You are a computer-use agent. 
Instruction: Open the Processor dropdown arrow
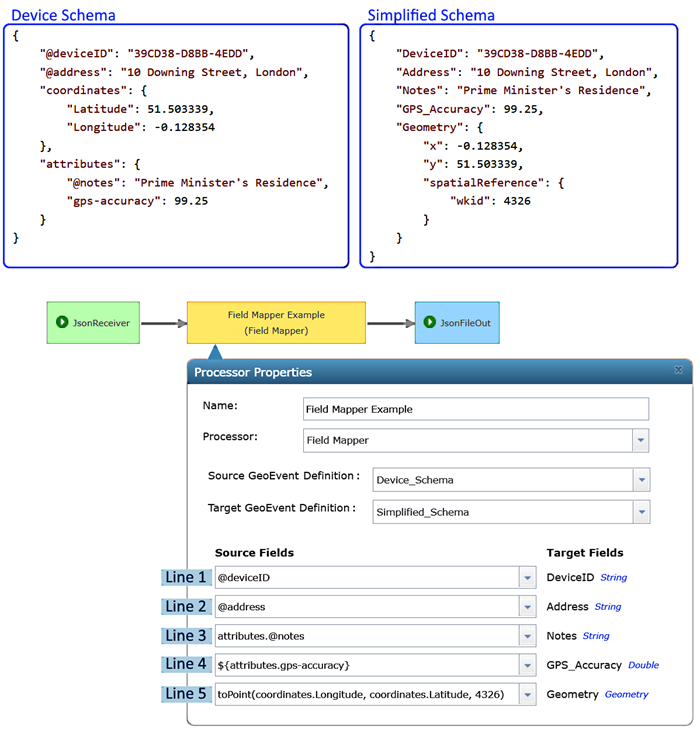coord(639,441)
